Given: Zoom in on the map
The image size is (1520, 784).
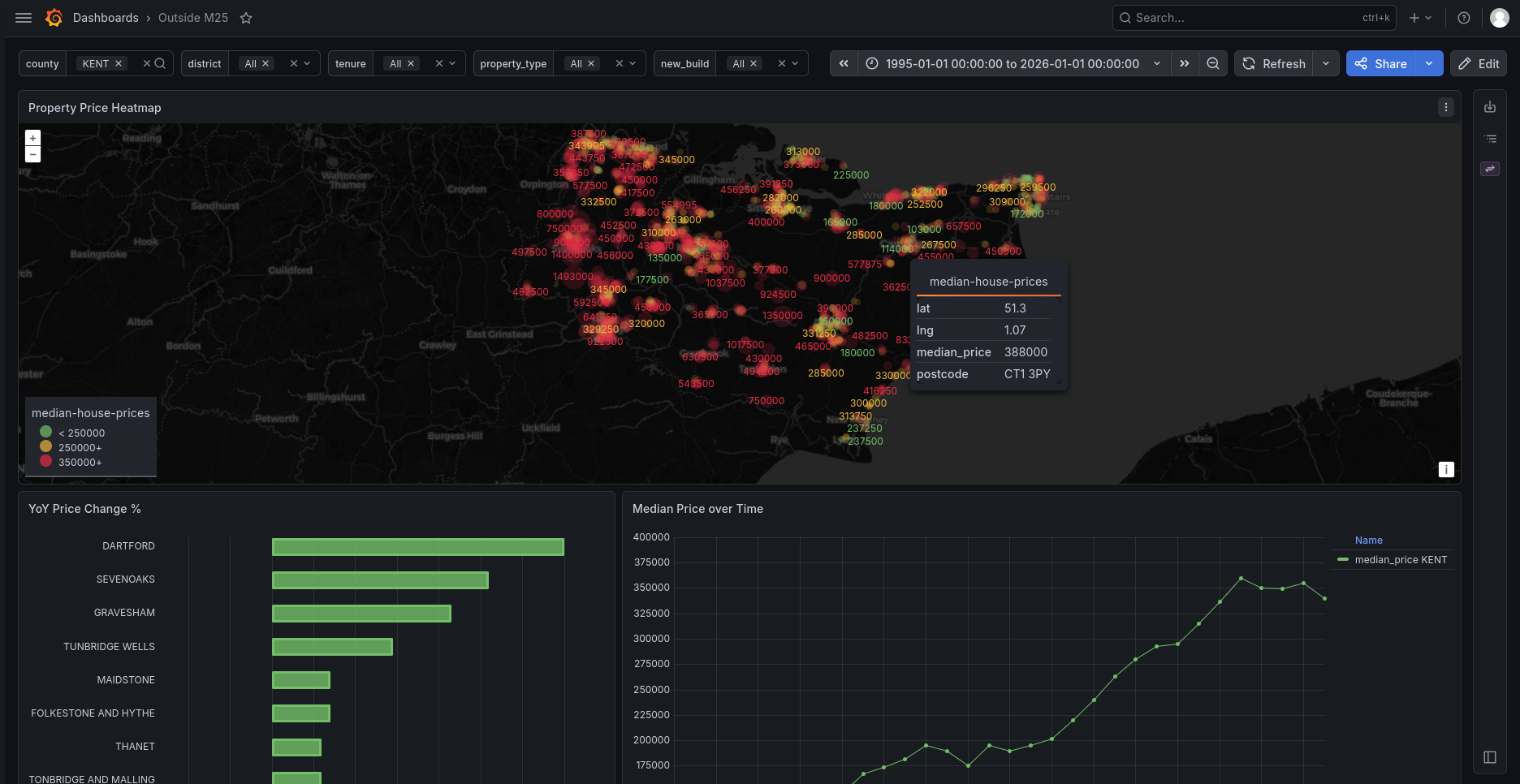Looking at the screenshot, I should [x=32, y=138].
